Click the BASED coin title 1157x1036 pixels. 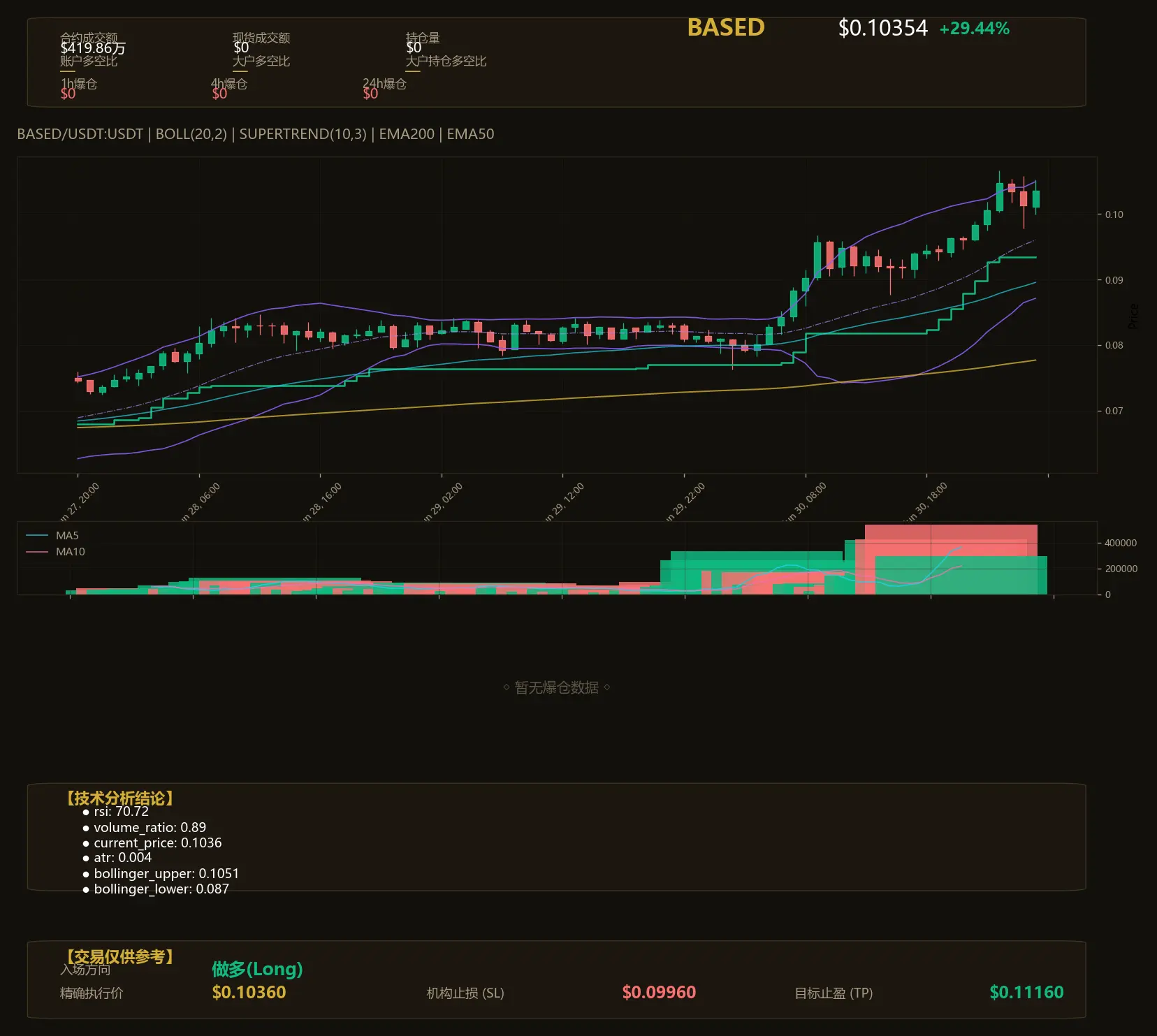click(x=726, y=27)
